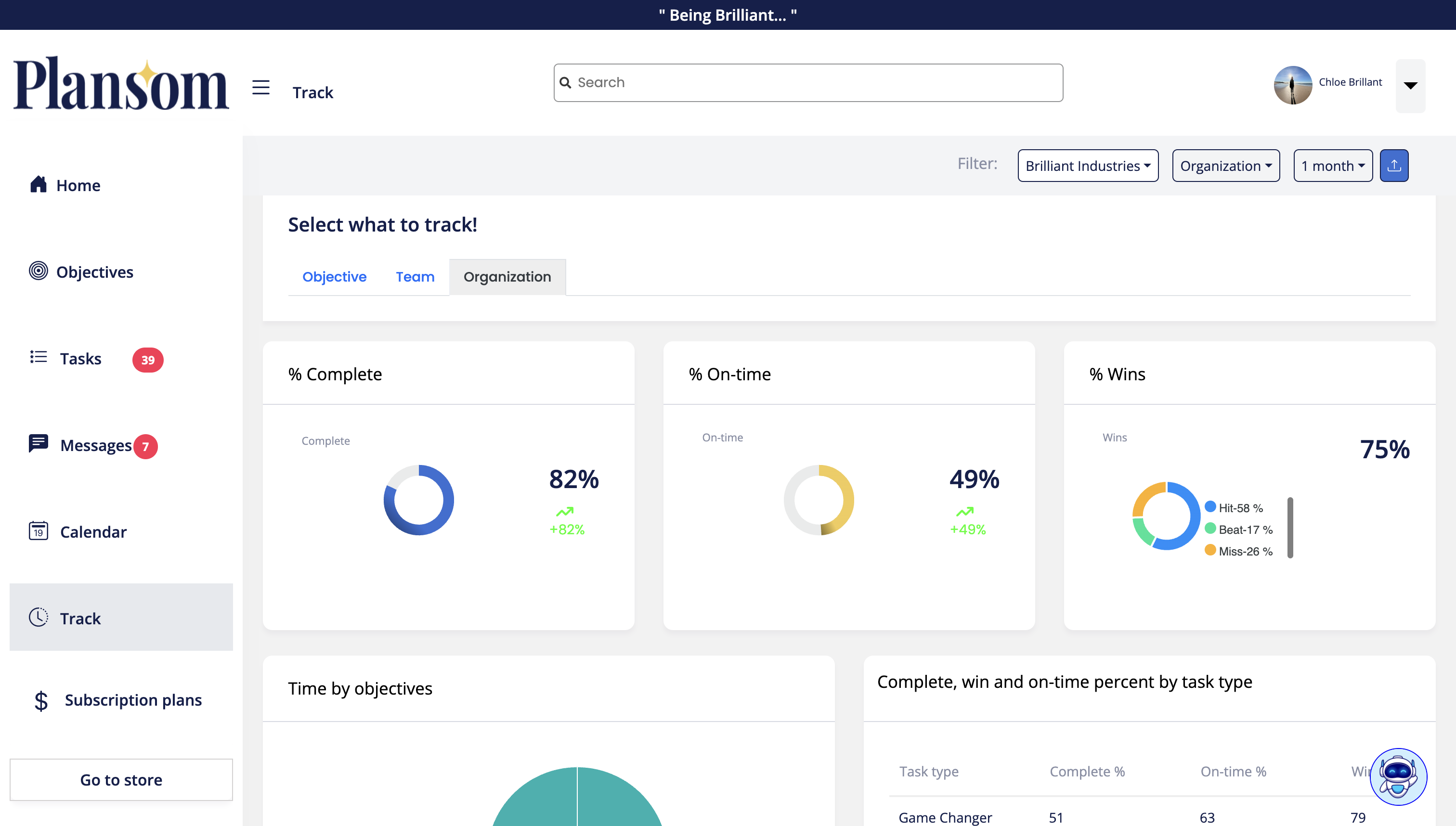The width and height of the screenshot is (1456, 826).
Task: Toggle sidebar with hamburger menu icon
Action: click(260, 88)
